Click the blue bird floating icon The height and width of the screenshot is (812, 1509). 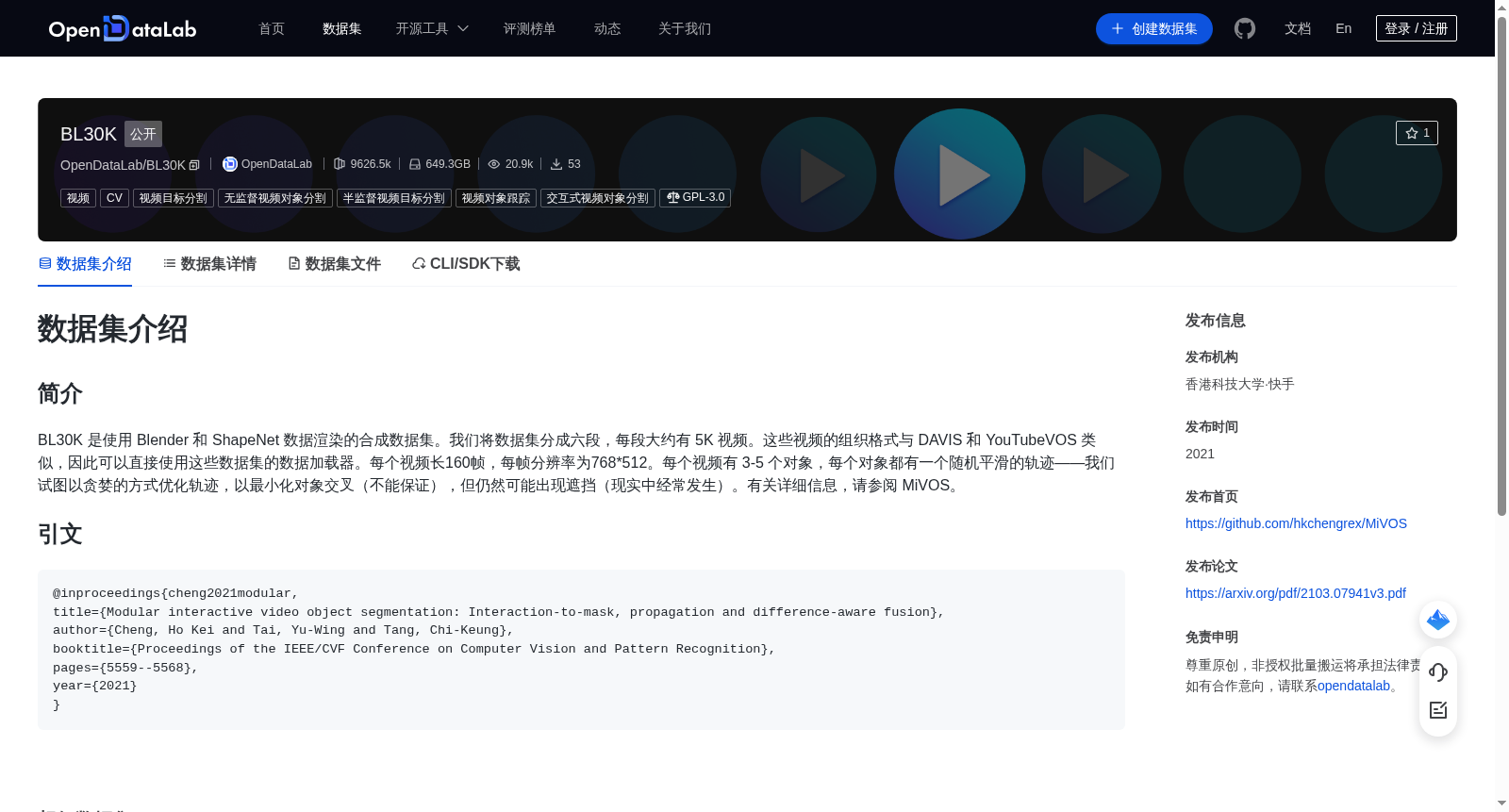1438,620
